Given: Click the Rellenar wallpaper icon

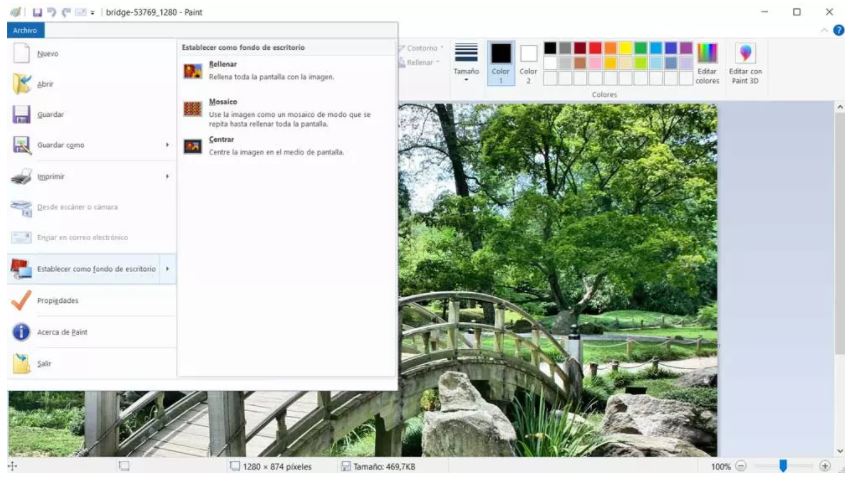Looking at the screenshot, I should [x=193, y=71].
